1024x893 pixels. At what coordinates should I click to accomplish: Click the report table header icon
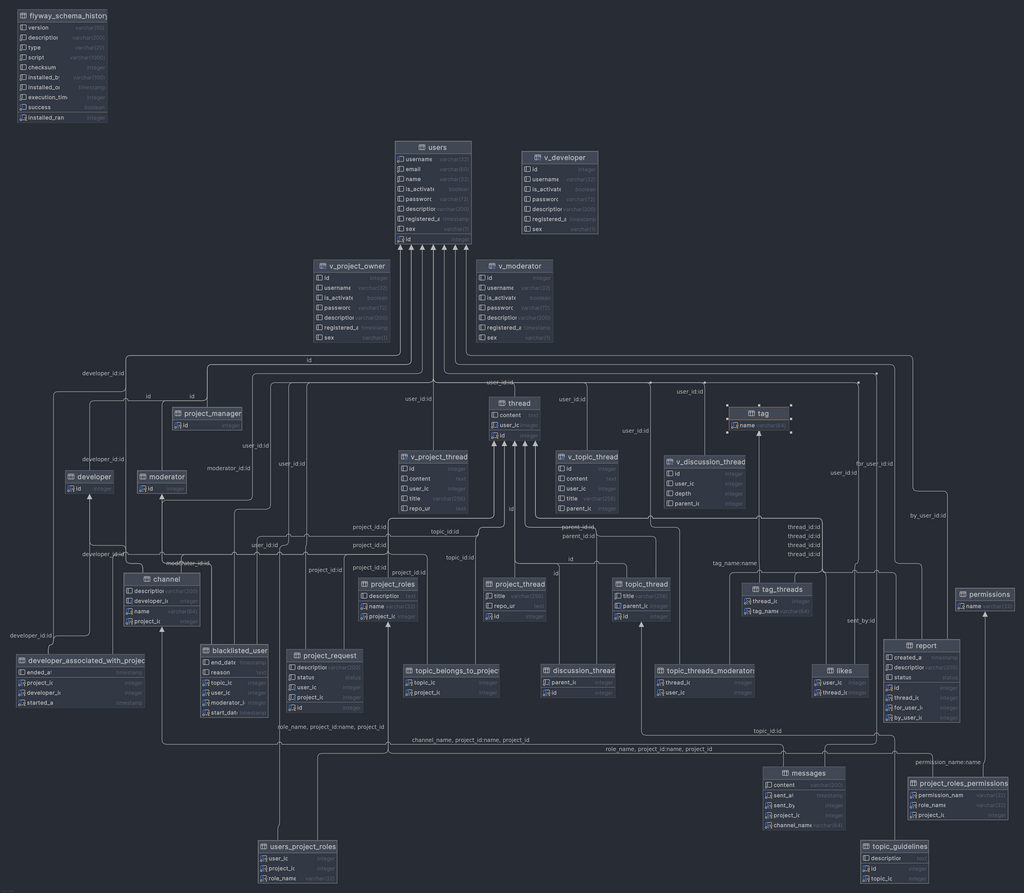coord(910,646)
